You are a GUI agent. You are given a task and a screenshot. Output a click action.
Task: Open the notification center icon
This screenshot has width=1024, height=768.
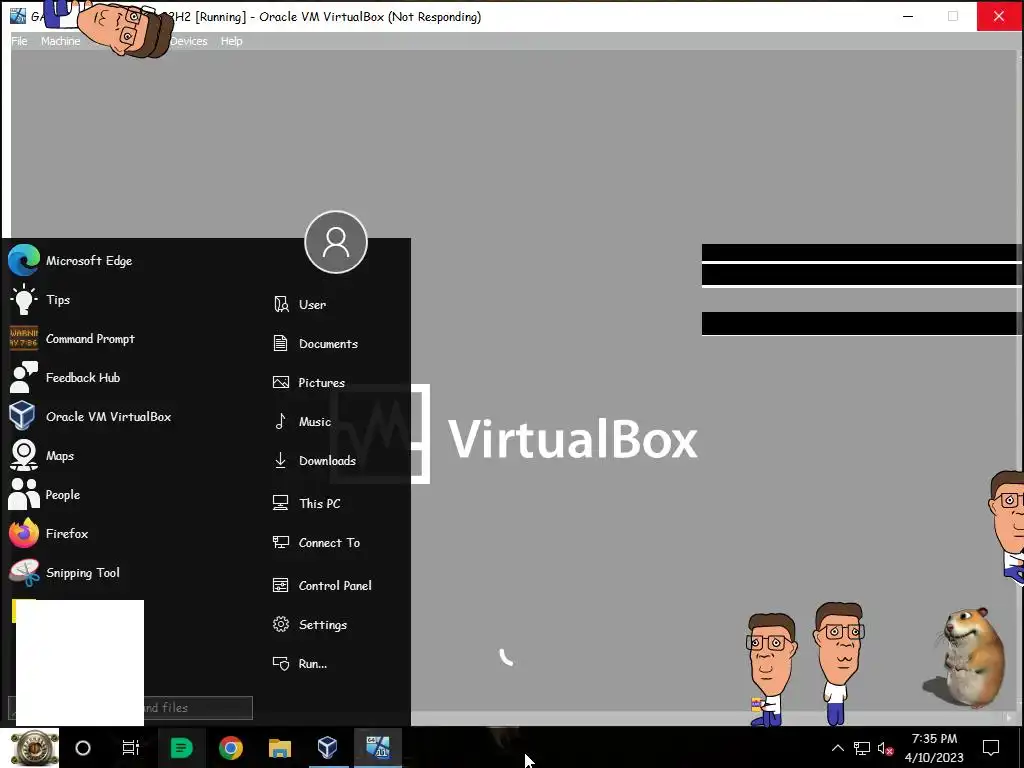pyautogui.click(x=991, y=748)
